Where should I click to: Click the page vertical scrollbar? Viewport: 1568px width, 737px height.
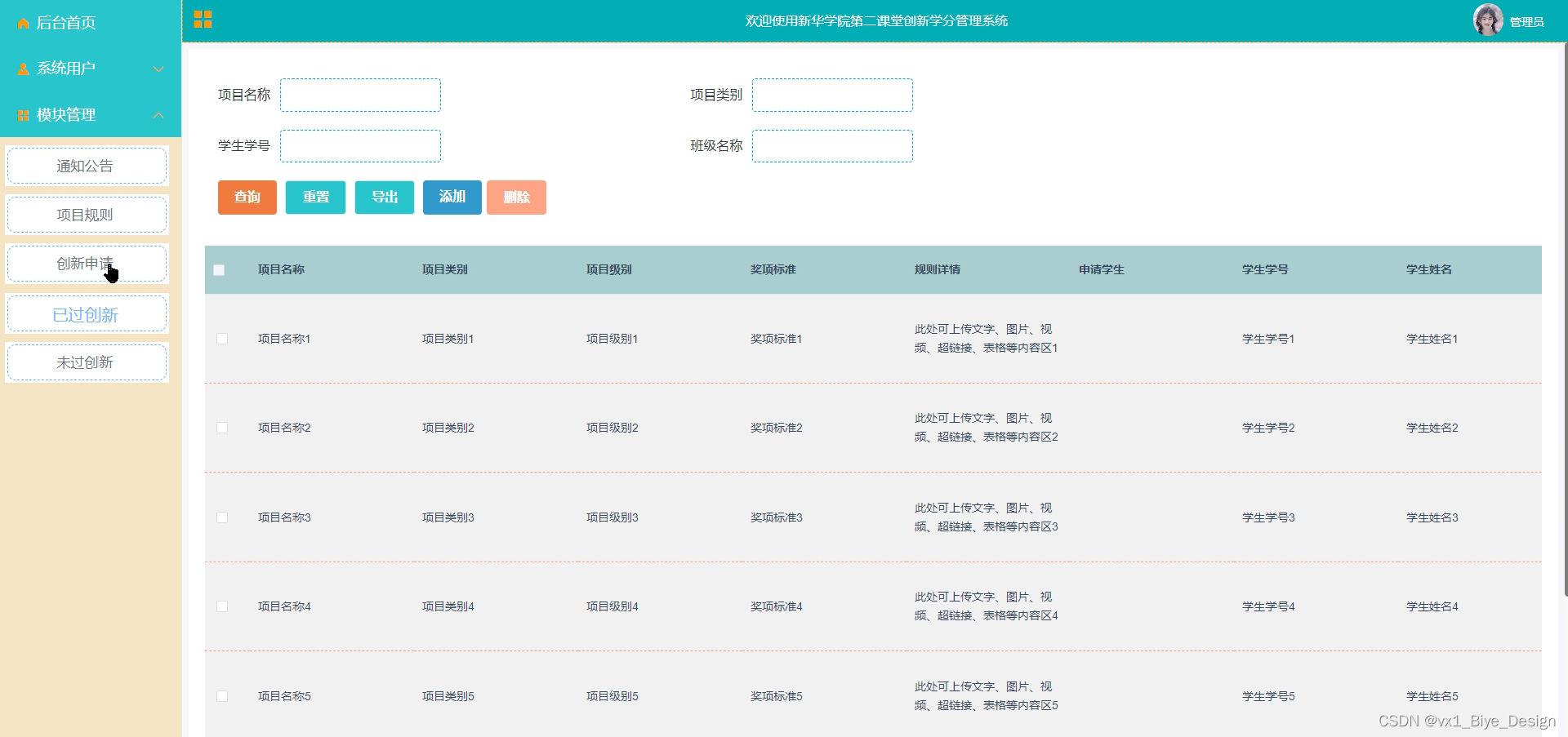[x=1565, y=318]
